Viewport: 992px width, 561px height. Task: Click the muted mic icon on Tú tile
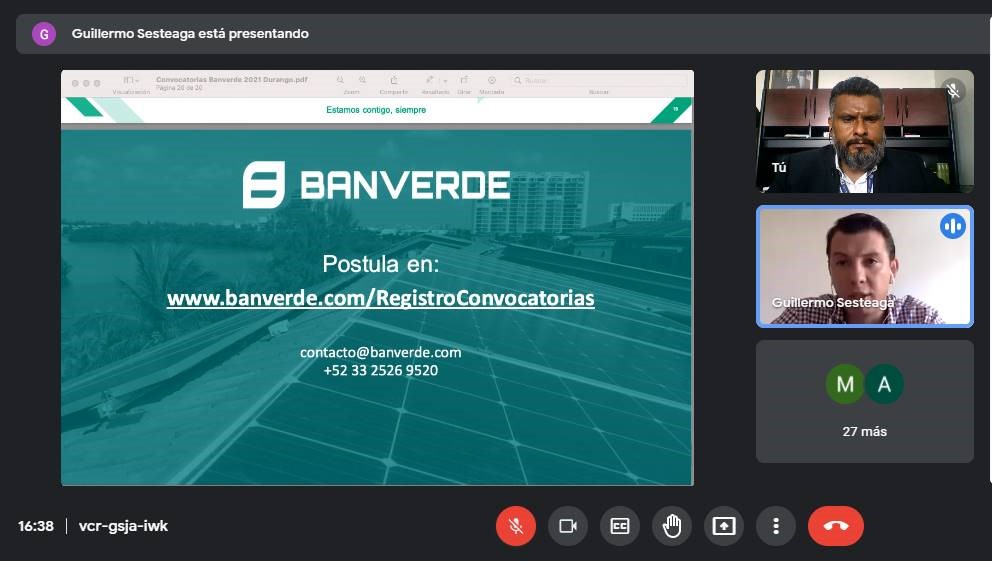953,91
